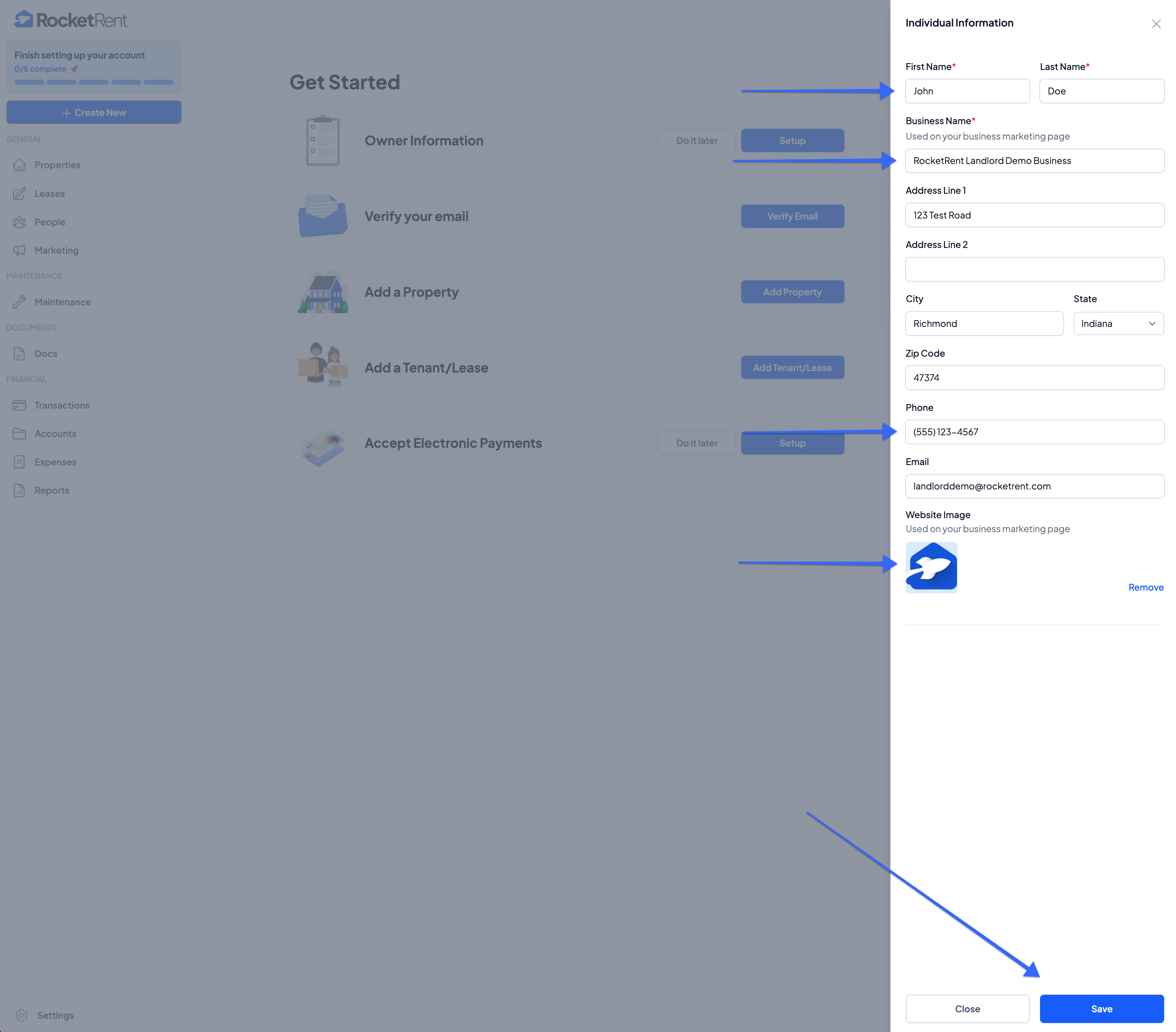The image size is (1176, 1032).
Task: Click the Properties house icon in sidebar
Action: click(x=20, y=165)
